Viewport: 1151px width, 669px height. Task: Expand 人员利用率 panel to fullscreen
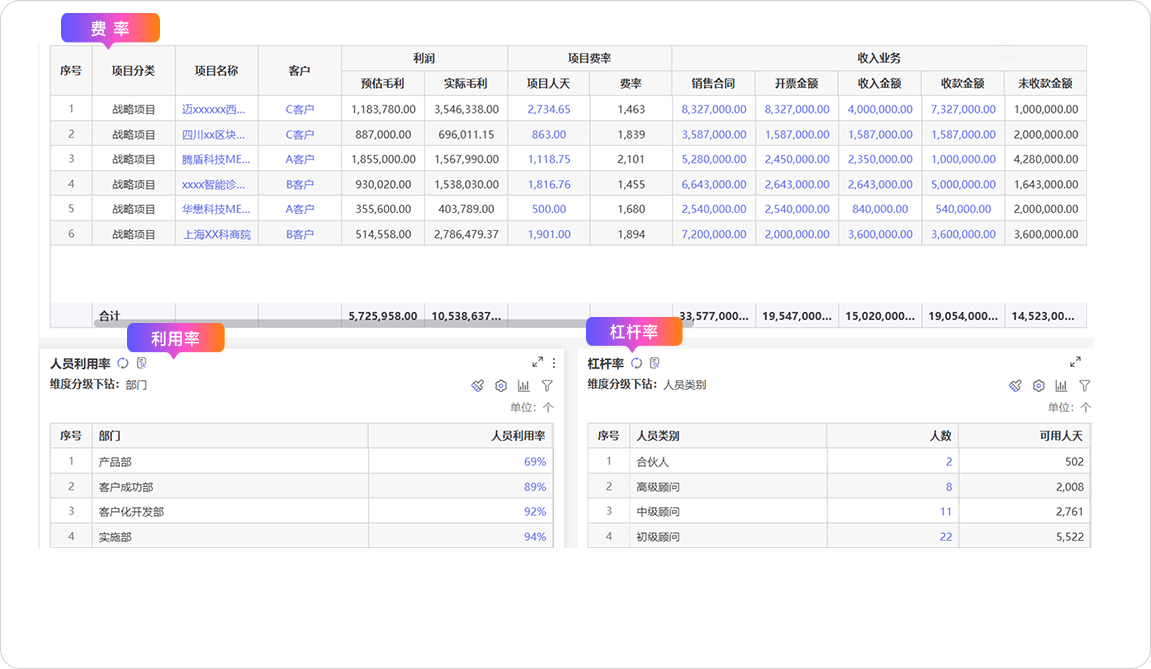point(537,363)
